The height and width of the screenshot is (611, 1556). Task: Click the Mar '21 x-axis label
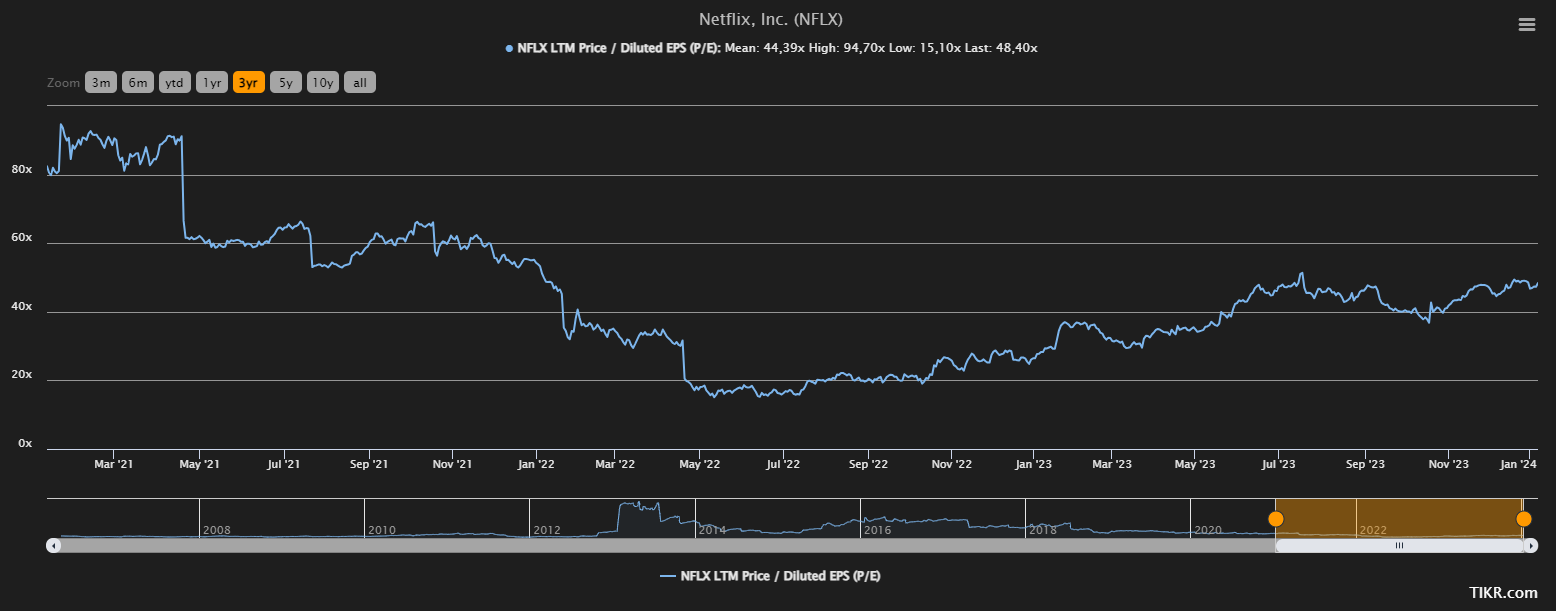pos(113,464)
